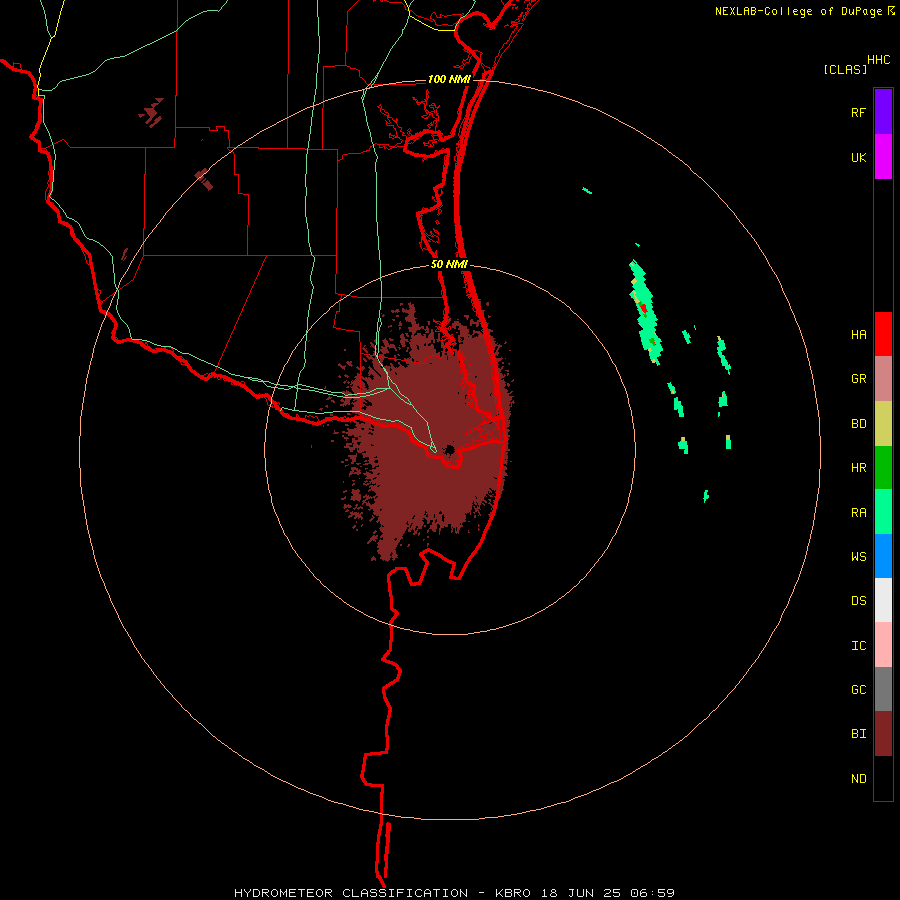Click the NEXLAB-College of DuPage text

[x=798, y=11]
